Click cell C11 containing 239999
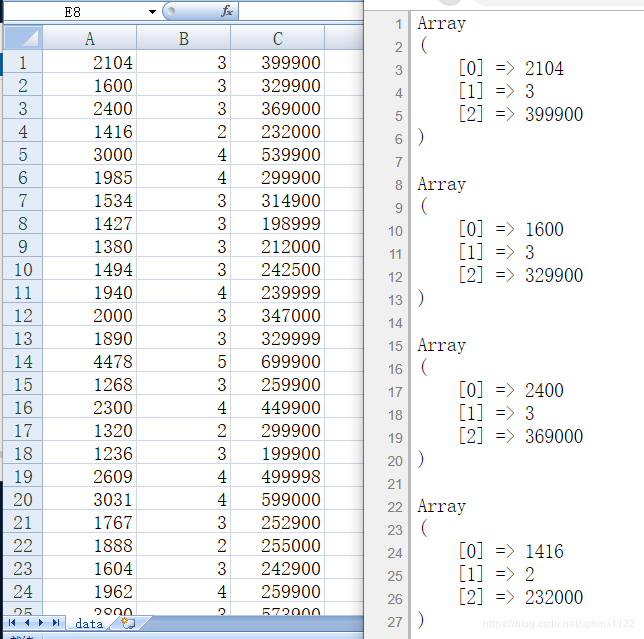Screen dimensions: 644x639 (278, 292)
